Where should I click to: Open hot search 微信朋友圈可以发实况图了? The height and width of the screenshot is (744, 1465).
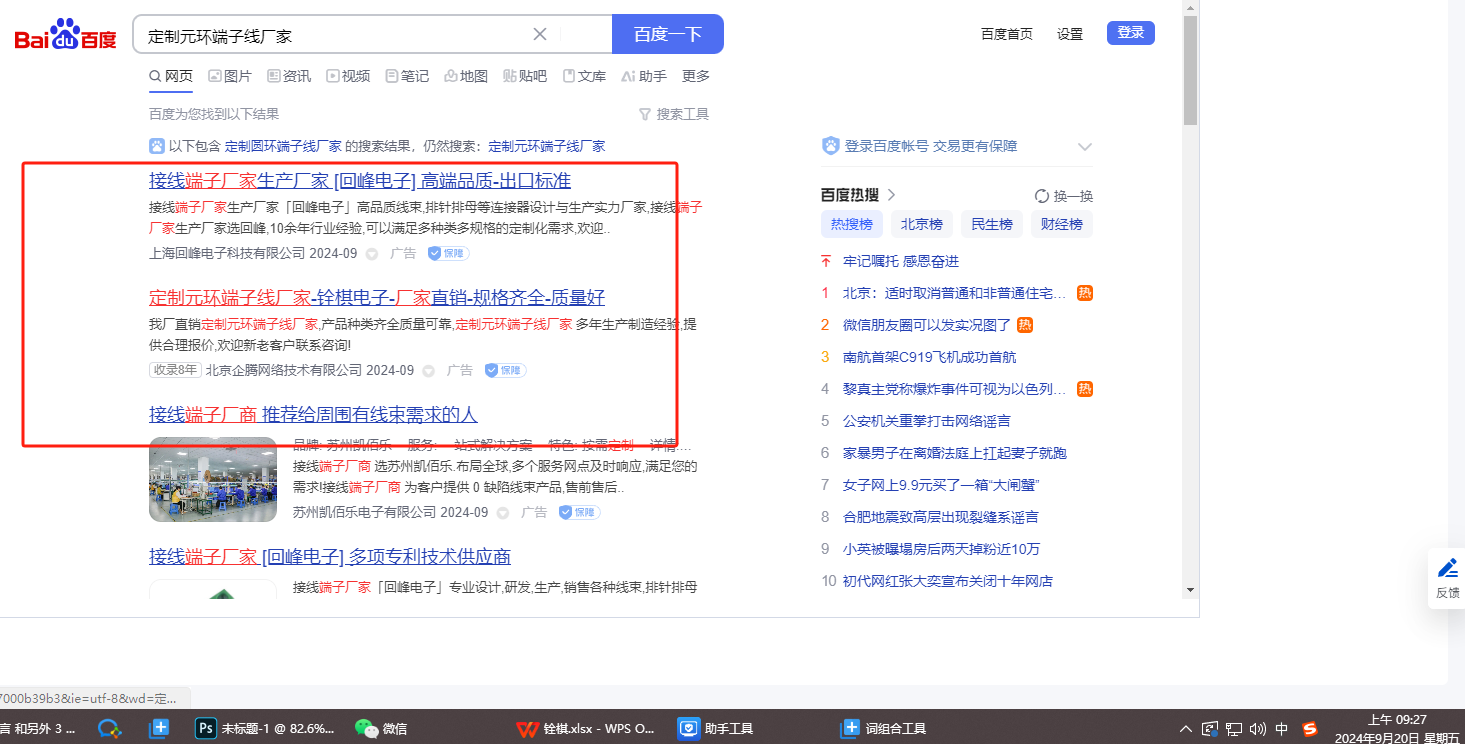click(927, 325)
